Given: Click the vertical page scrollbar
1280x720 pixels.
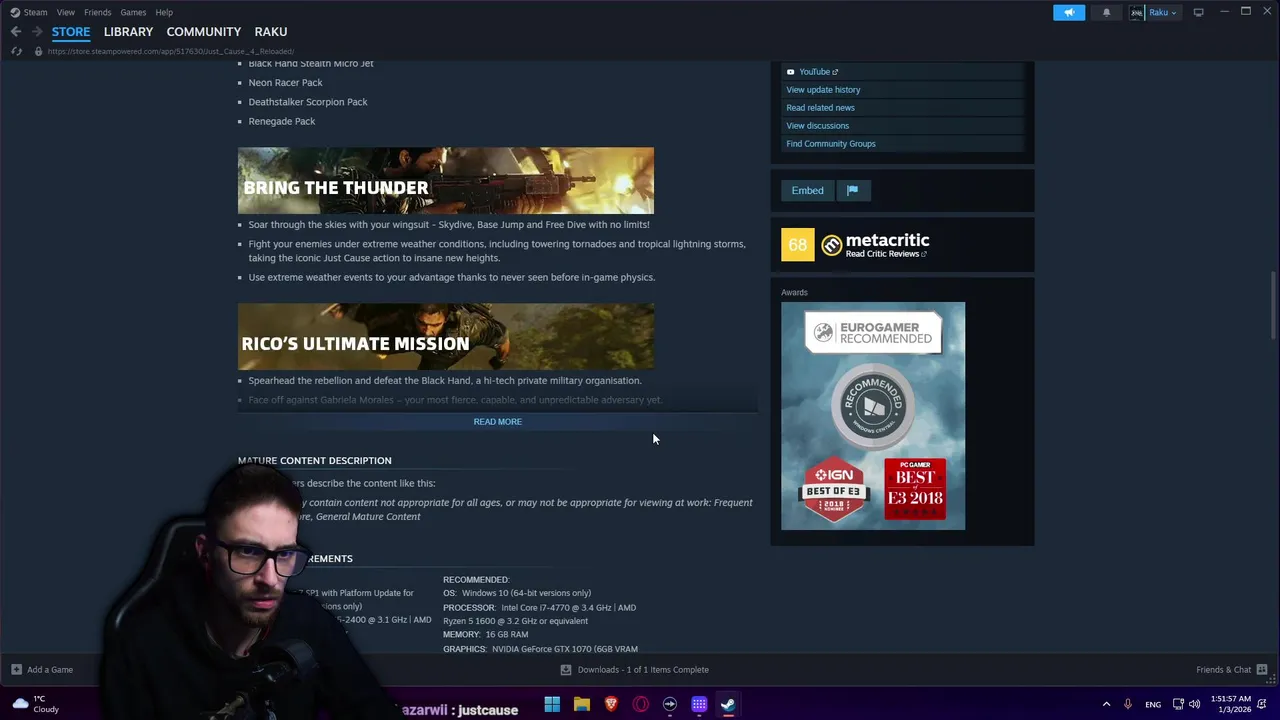Looking at the screenshot, I should (x=1274, y=305).
